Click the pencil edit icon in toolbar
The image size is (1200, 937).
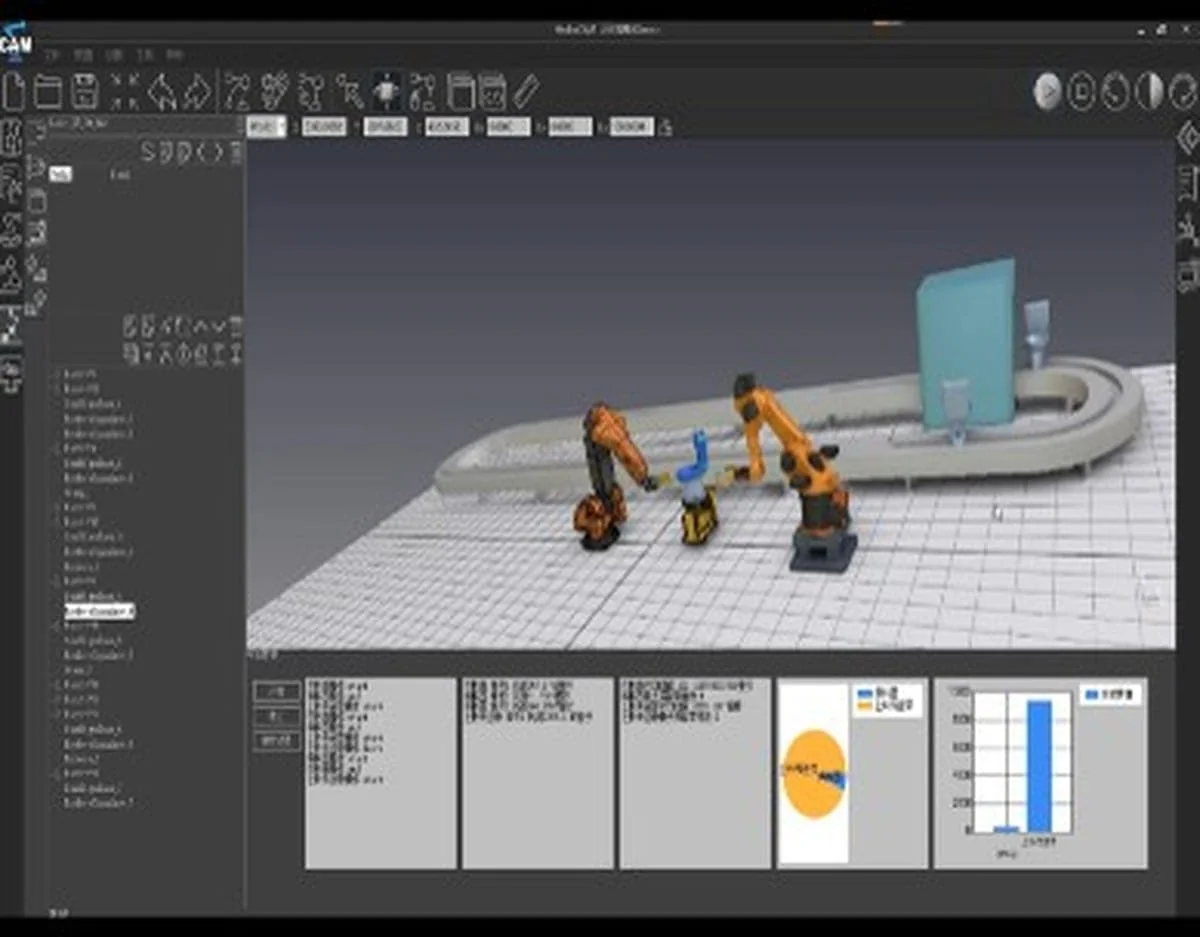[x=526, y=92]
